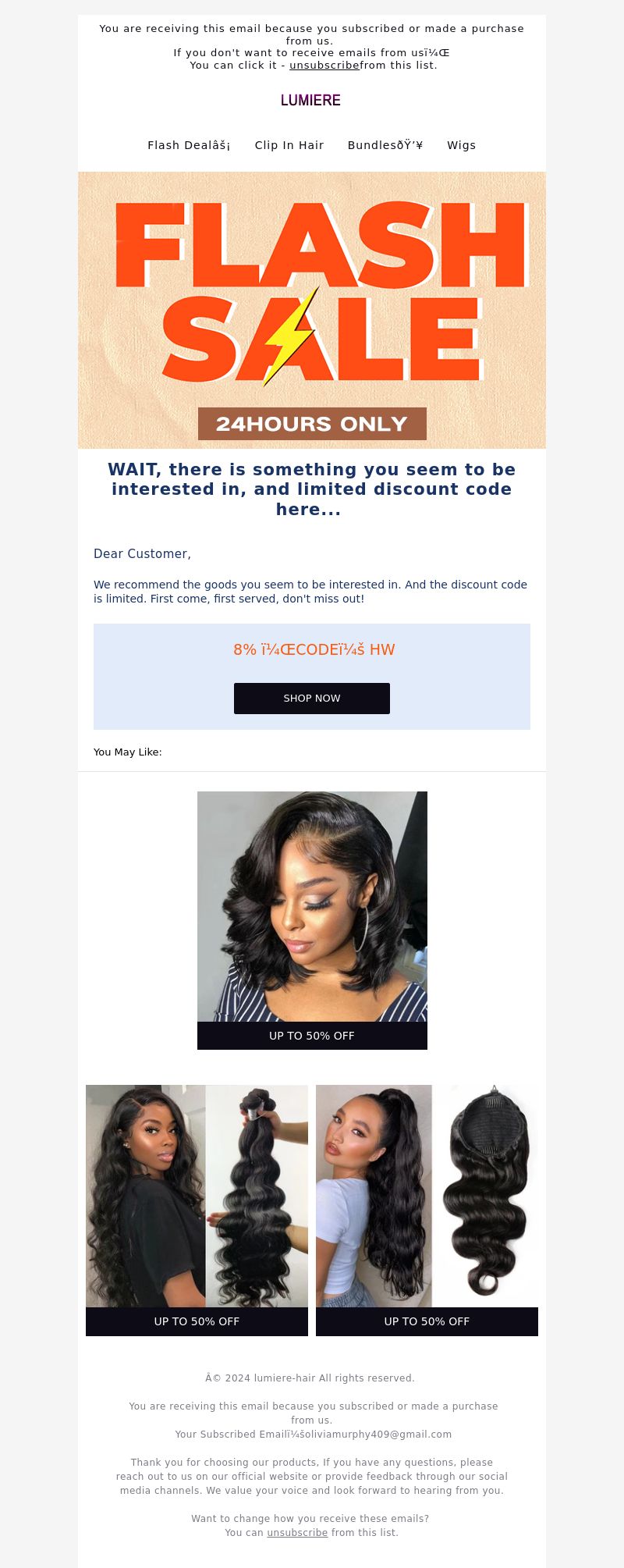
Task: Click the lightning bolt in the Flash Sale banner
Action: [x=291, y=336]
